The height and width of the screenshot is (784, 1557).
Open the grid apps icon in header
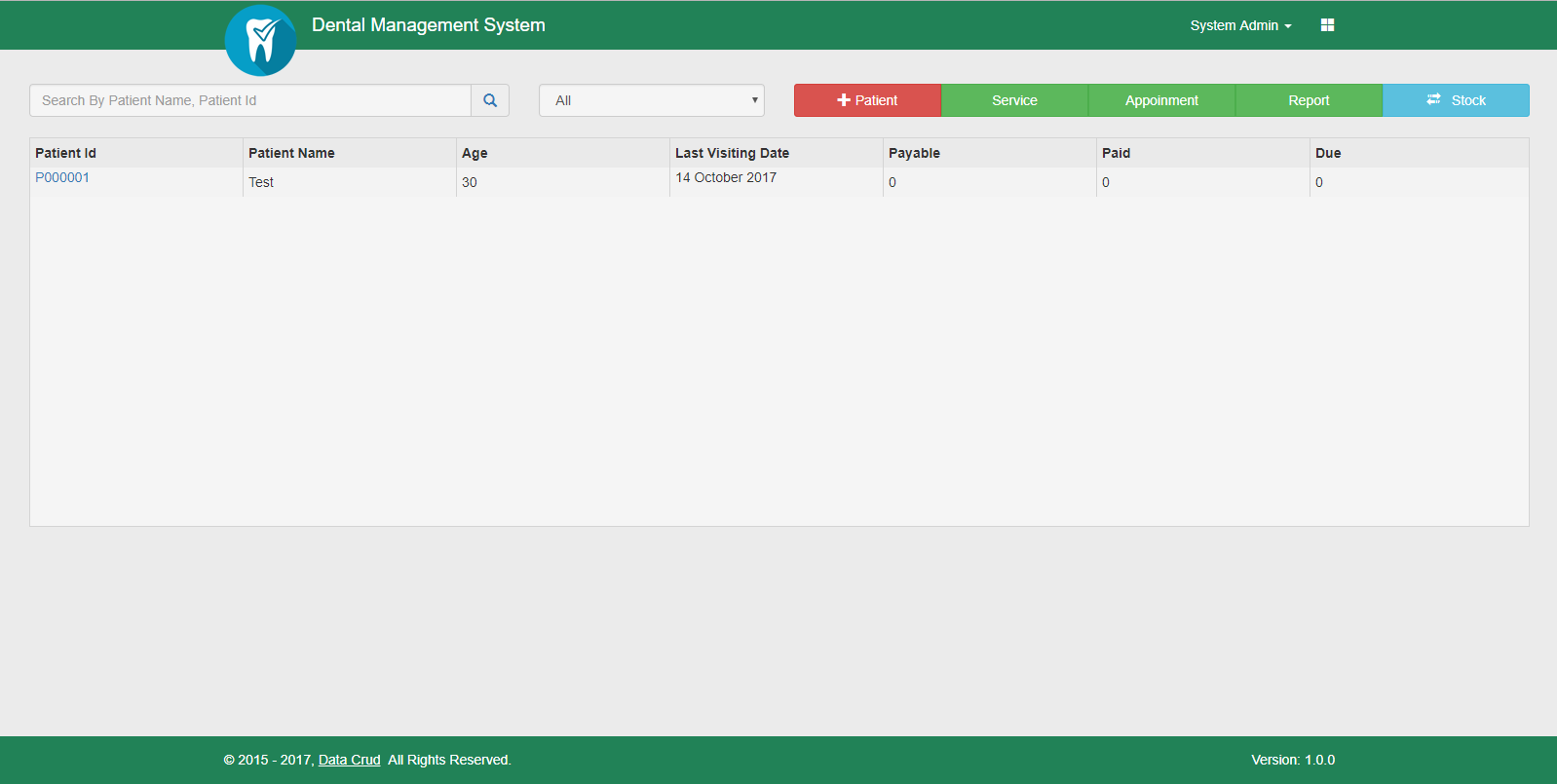1327,25
